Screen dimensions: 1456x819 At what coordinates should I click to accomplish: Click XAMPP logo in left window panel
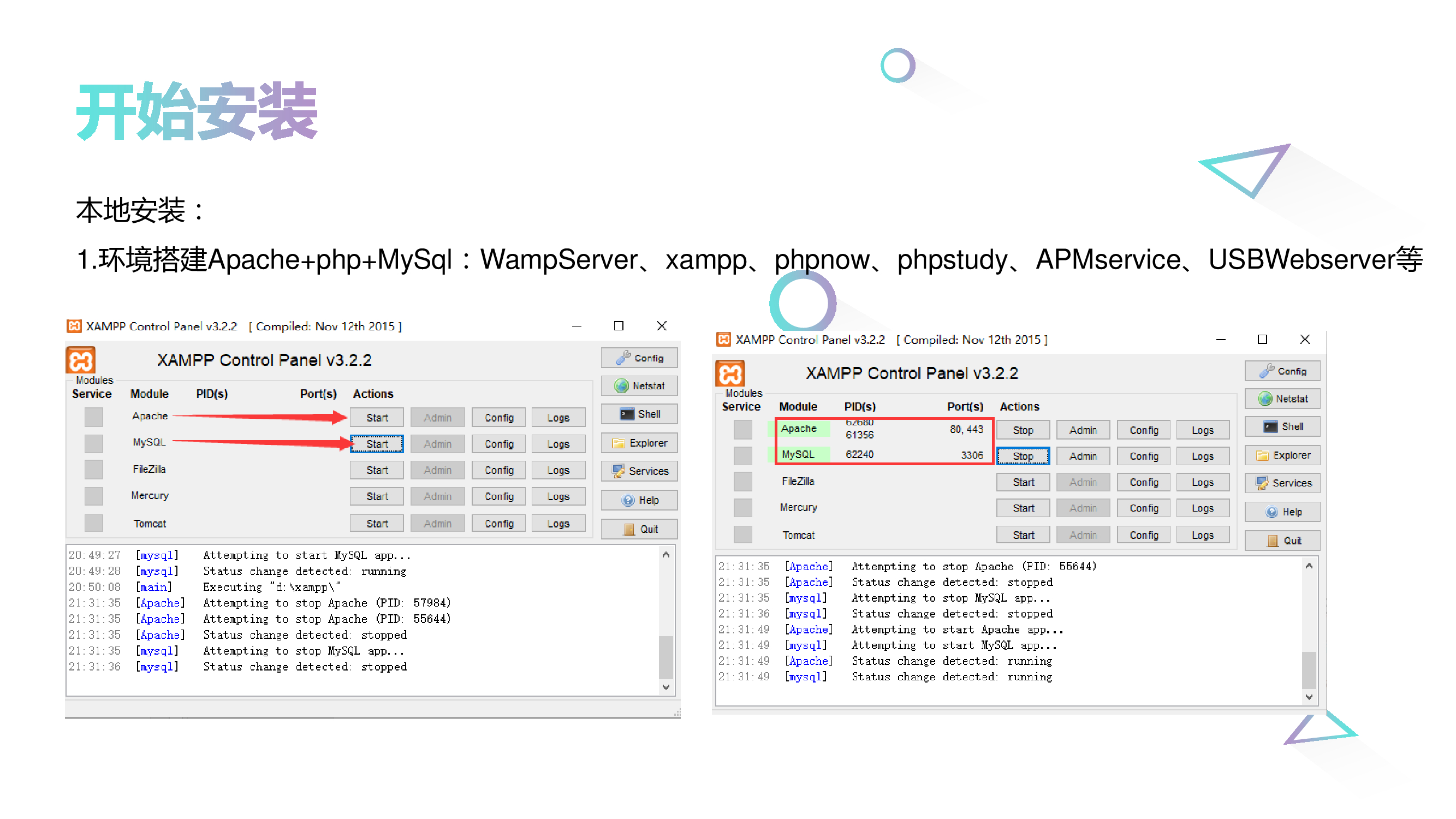pyautogui.click(x=81, y=360)
